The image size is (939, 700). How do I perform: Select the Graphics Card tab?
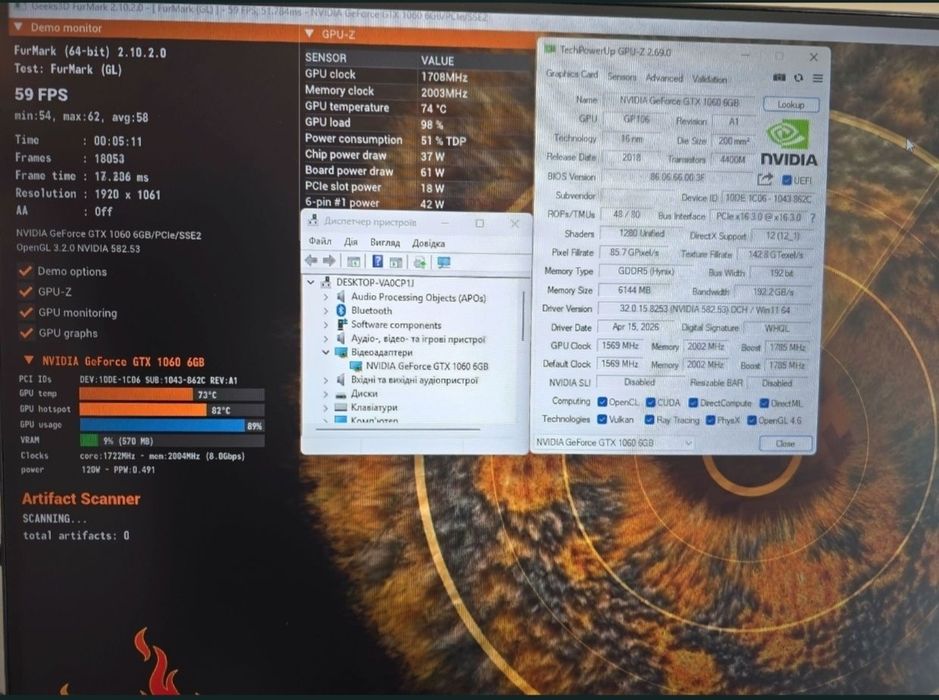tap(571, 74)
